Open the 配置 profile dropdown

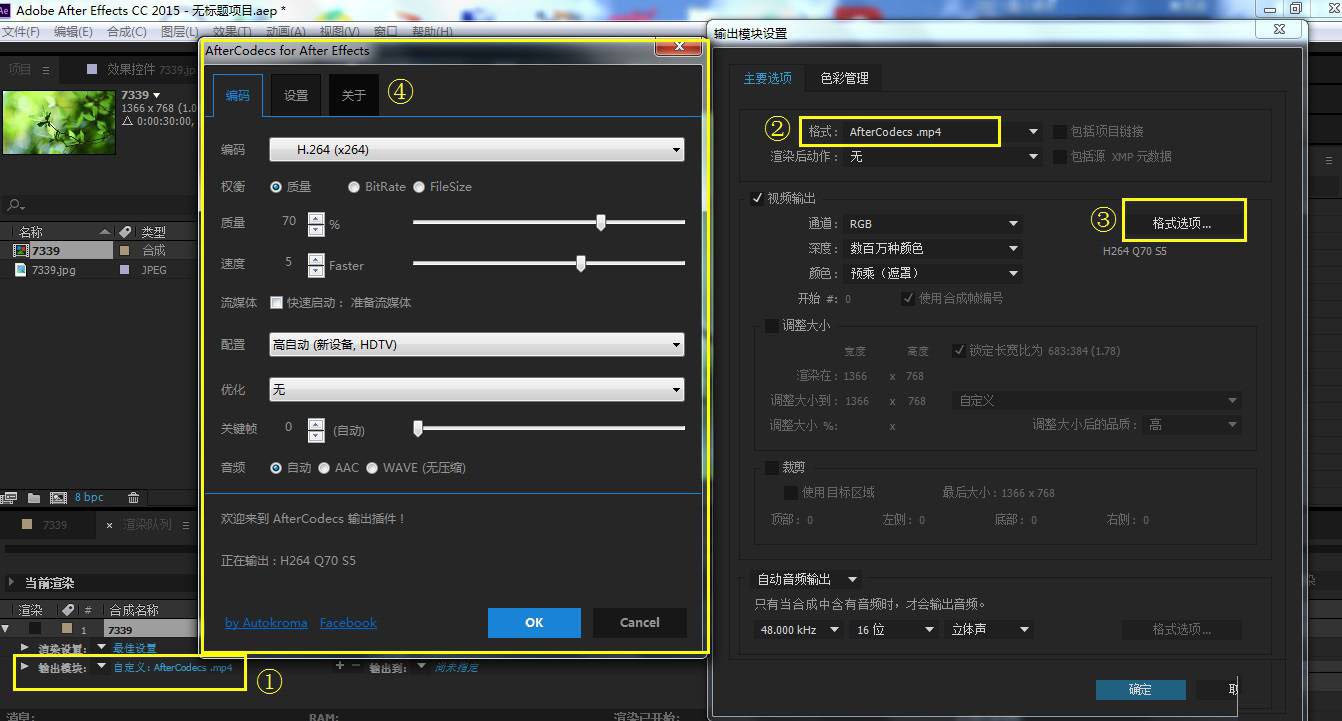477,345
